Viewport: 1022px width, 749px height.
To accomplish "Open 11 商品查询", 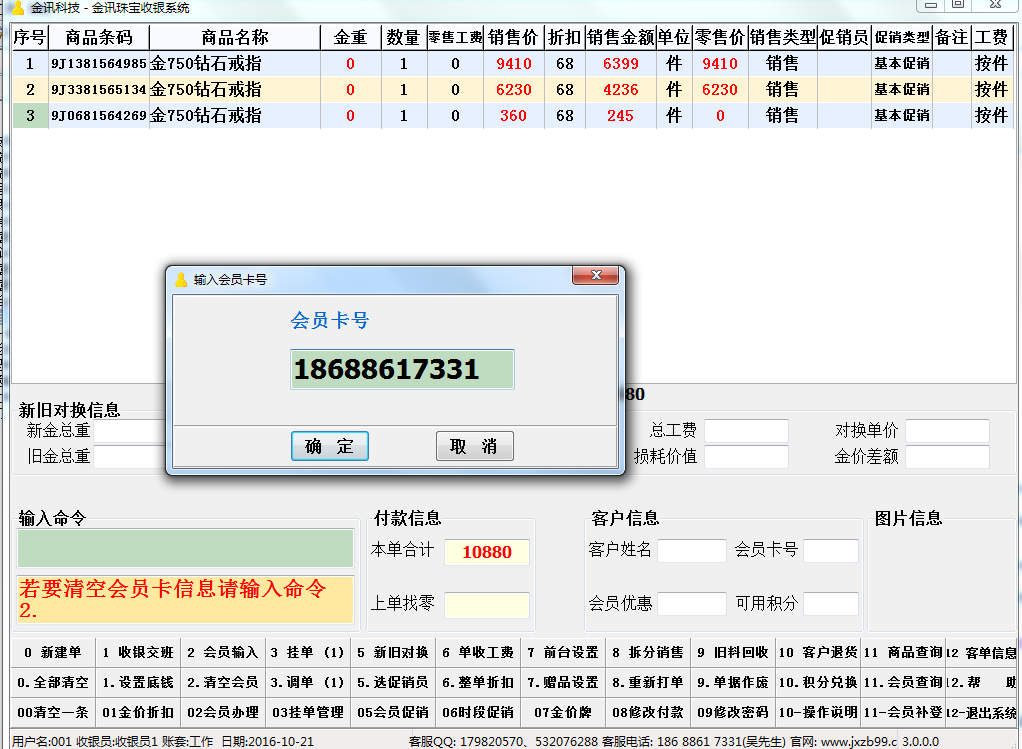I will [x=903, y=653].
